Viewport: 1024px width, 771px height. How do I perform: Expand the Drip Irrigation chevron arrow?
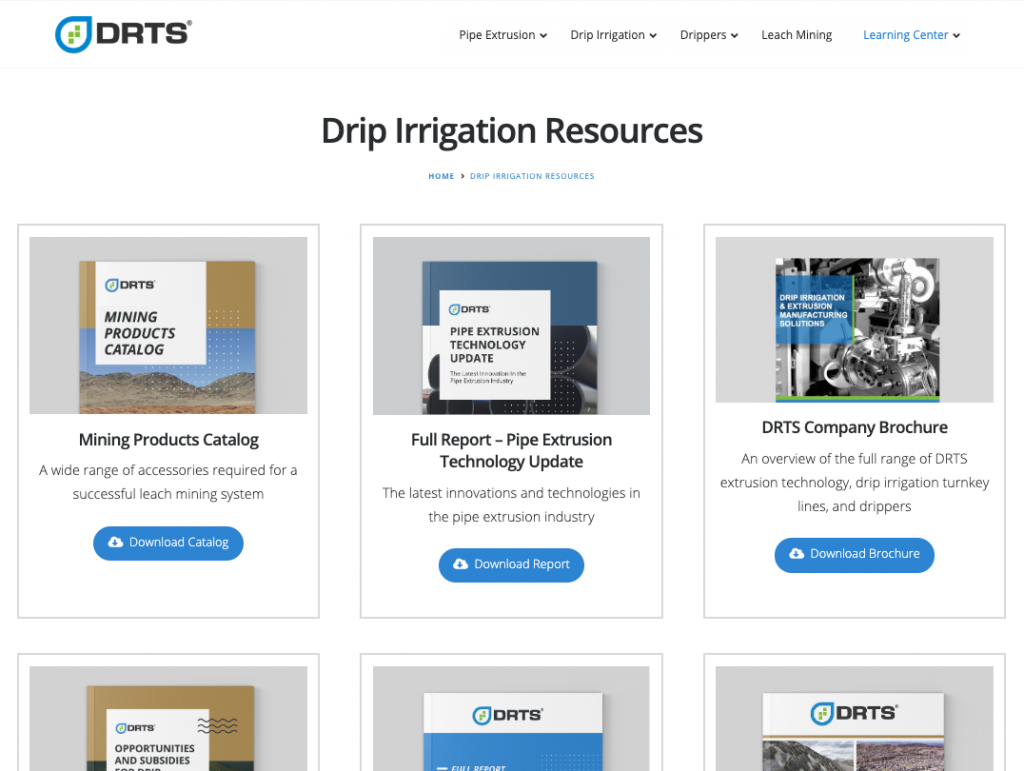(x=653, y=36)
